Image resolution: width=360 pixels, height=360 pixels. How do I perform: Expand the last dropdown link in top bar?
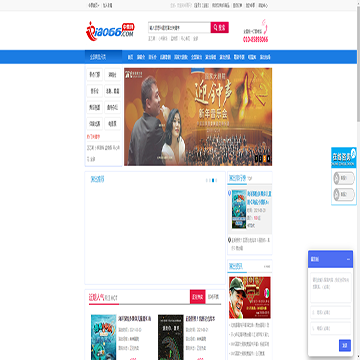click(263, 6)
